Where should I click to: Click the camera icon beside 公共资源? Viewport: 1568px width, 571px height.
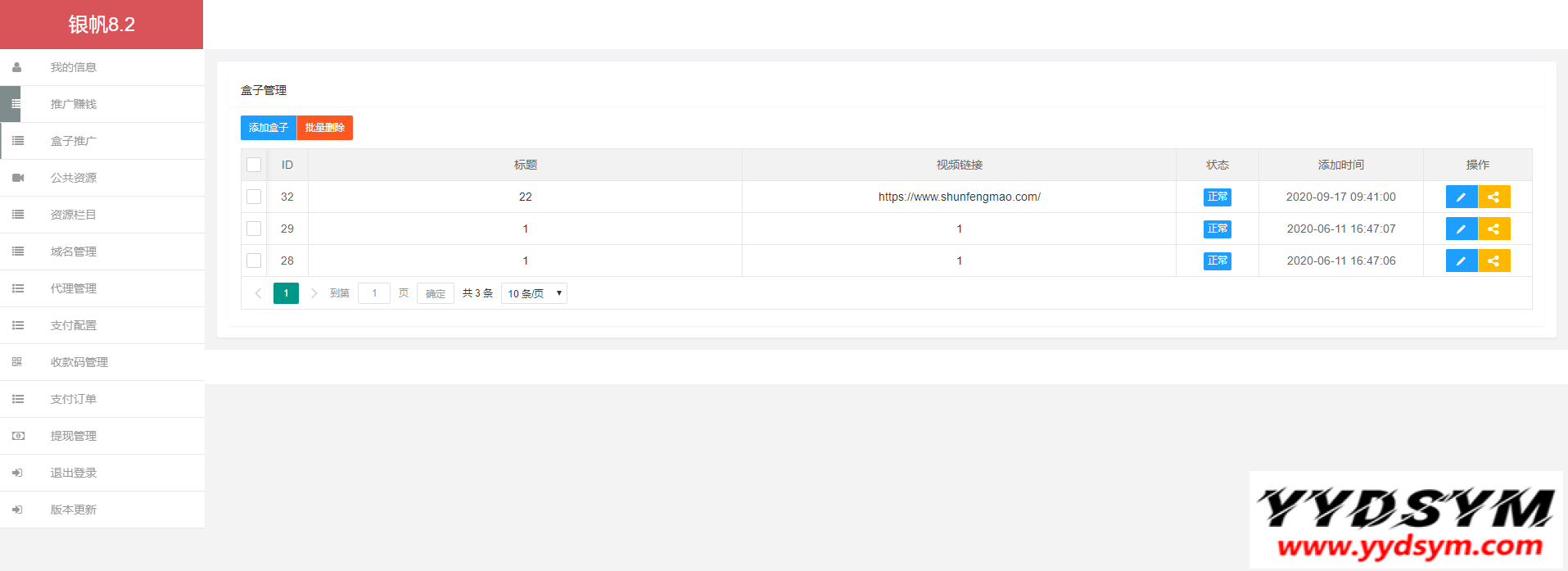[x=18, y=178]
